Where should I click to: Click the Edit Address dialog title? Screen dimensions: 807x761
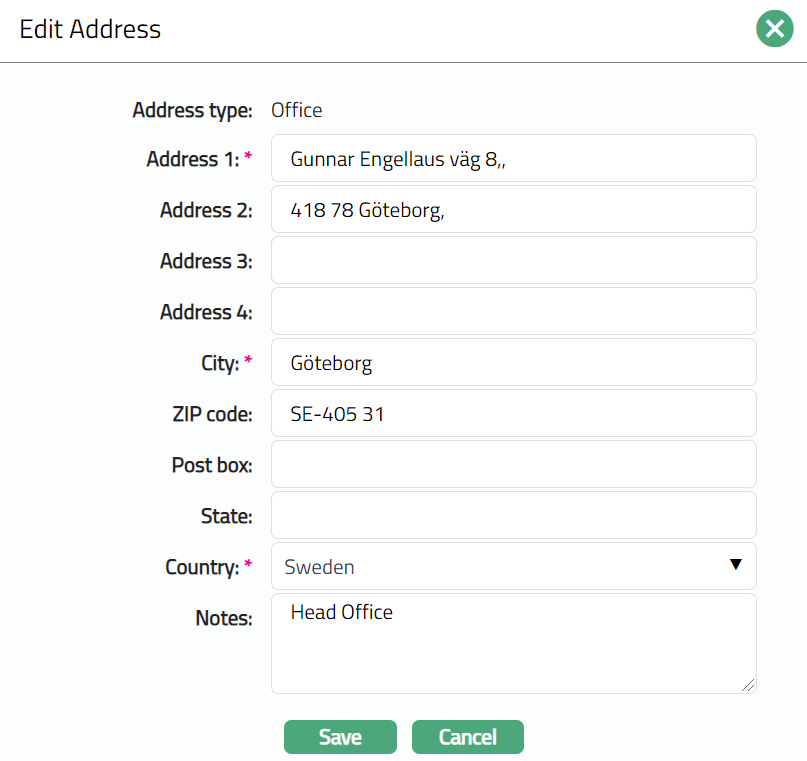click(90, 29)
